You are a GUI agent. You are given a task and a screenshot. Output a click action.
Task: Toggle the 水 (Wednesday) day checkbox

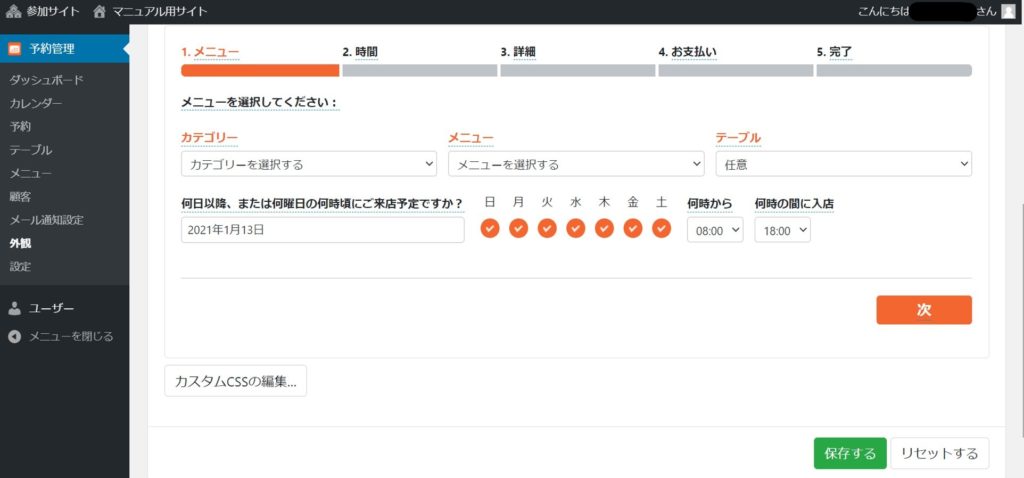575,229
